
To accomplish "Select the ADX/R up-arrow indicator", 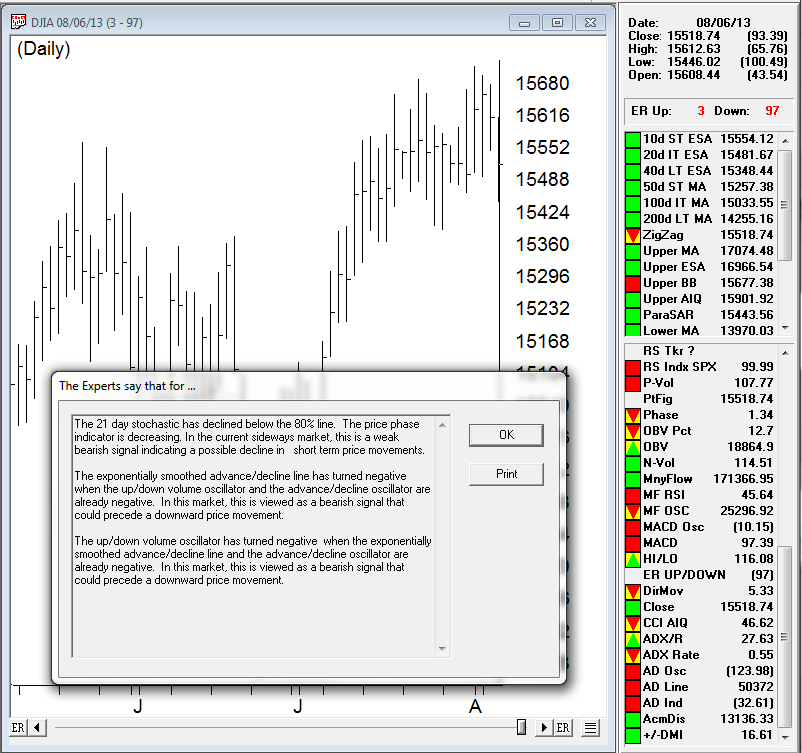I will coord(633,639).
